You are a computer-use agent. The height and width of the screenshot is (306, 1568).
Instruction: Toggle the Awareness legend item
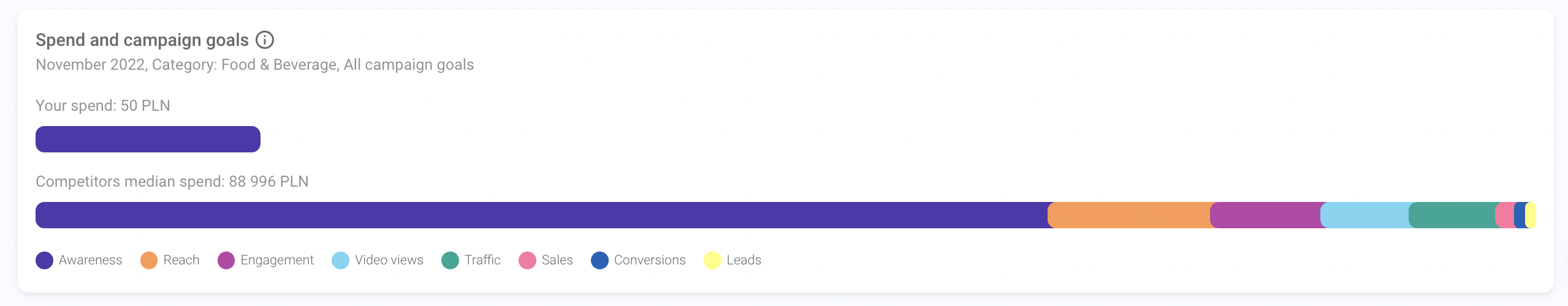click(79, 260)
